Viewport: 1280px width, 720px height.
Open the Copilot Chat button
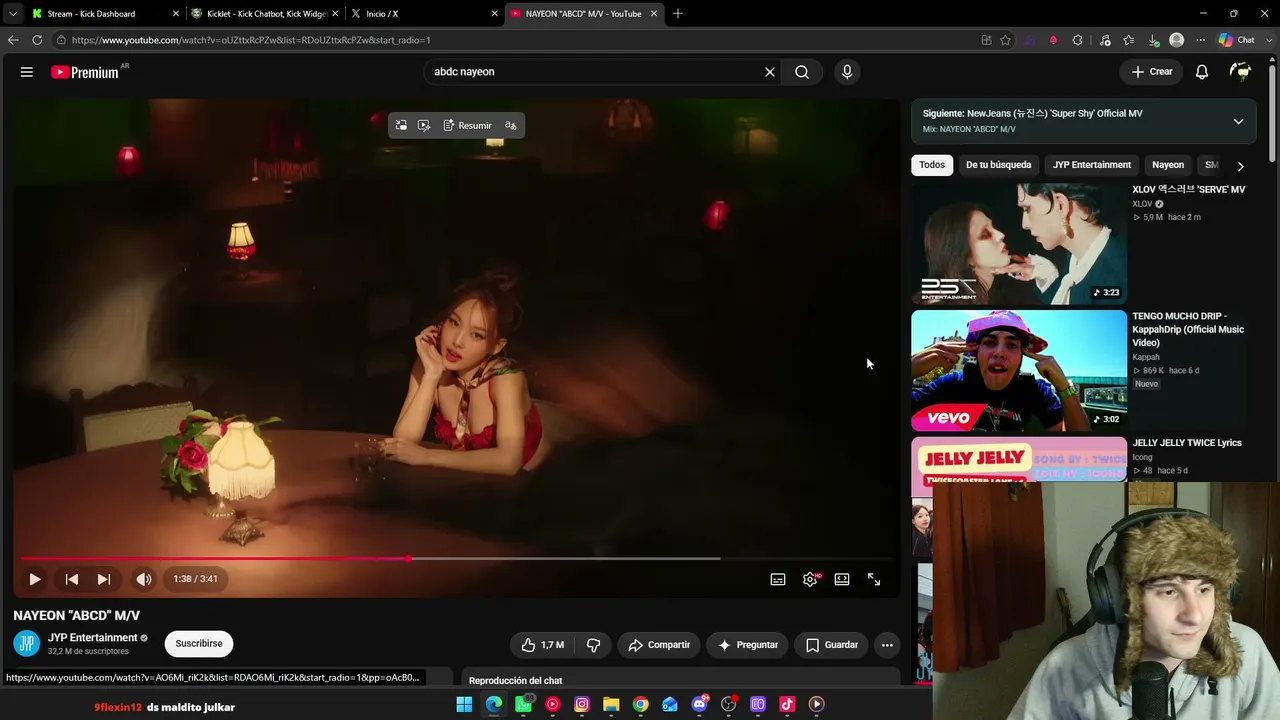(1237, 40)
